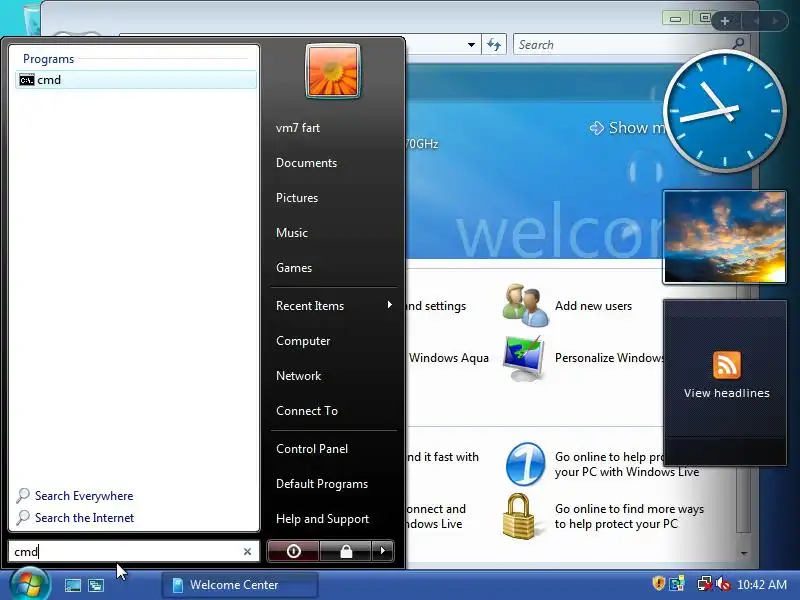800x600 pixels.
Task: Click the padlock protect your PC icon
Action: (x=518, y=516)
